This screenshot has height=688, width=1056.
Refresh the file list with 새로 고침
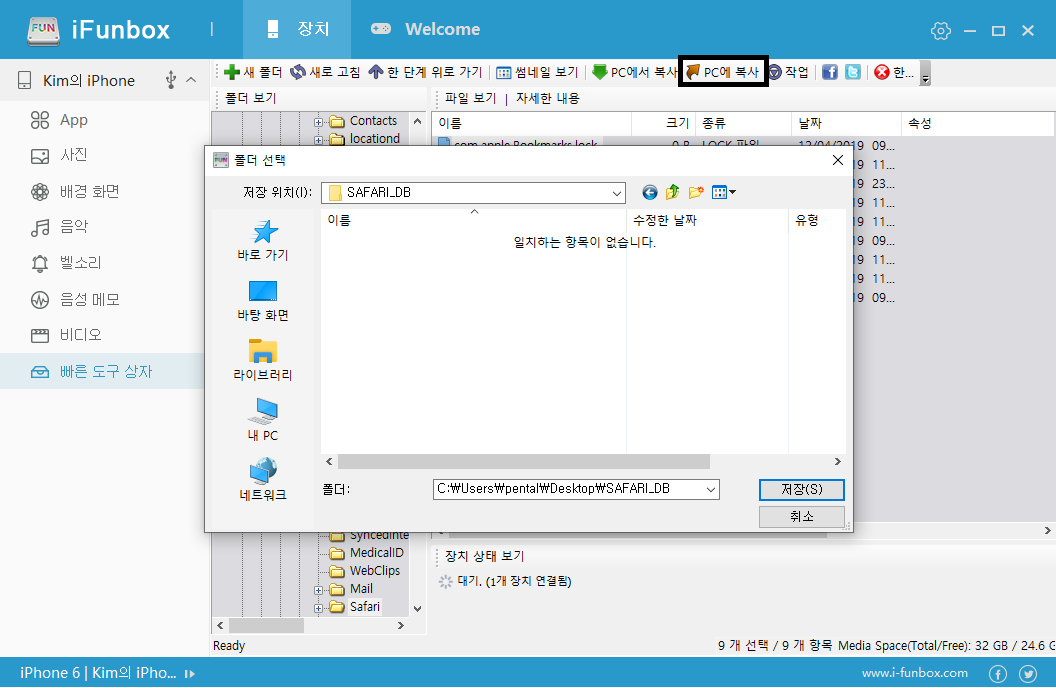pos(325,72)
